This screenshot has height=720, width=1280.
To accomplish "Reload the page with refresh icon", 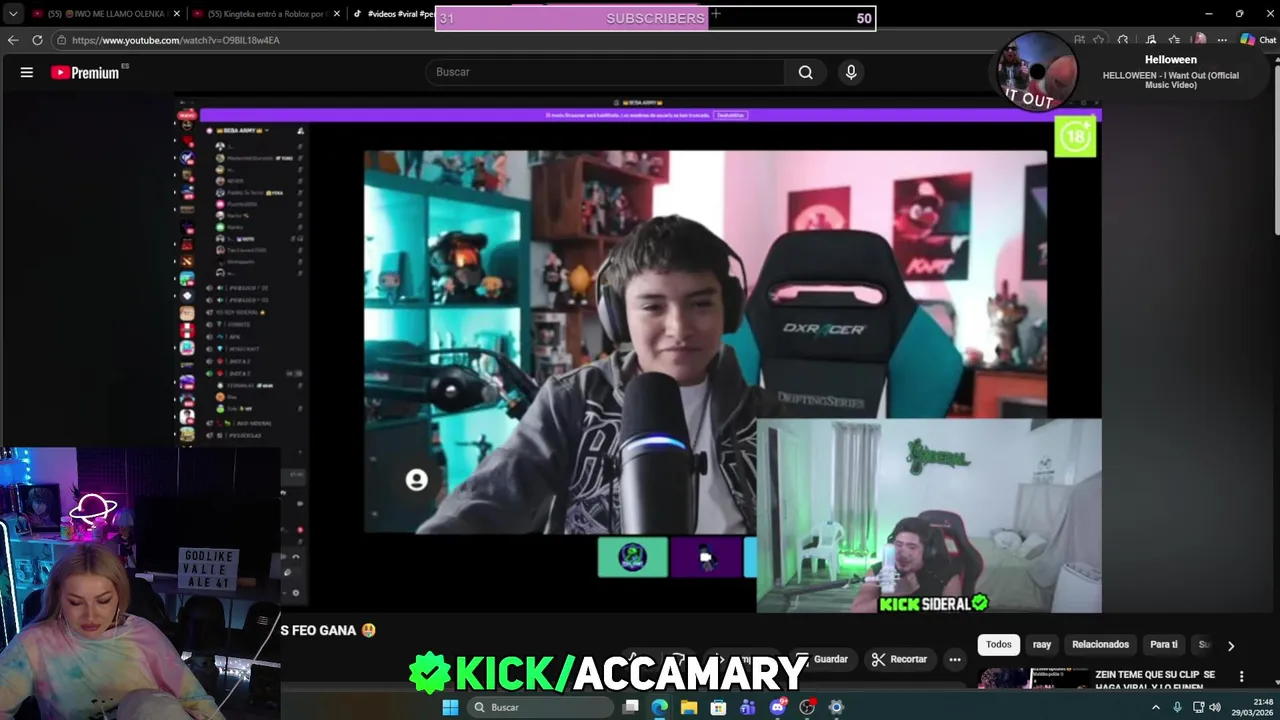I will pyautogui.click(x=37, y=40).
